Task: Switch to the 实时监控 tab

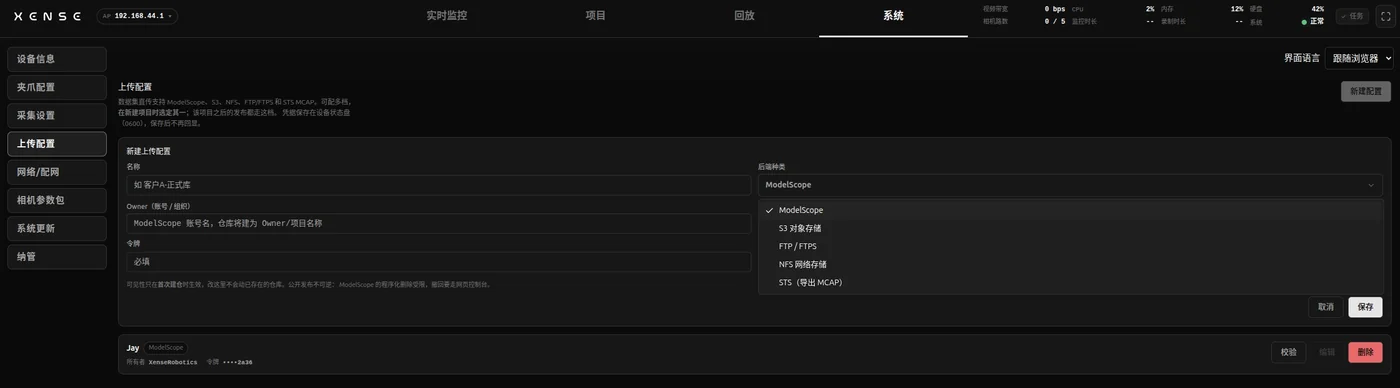Action: (x=446, y=16)
